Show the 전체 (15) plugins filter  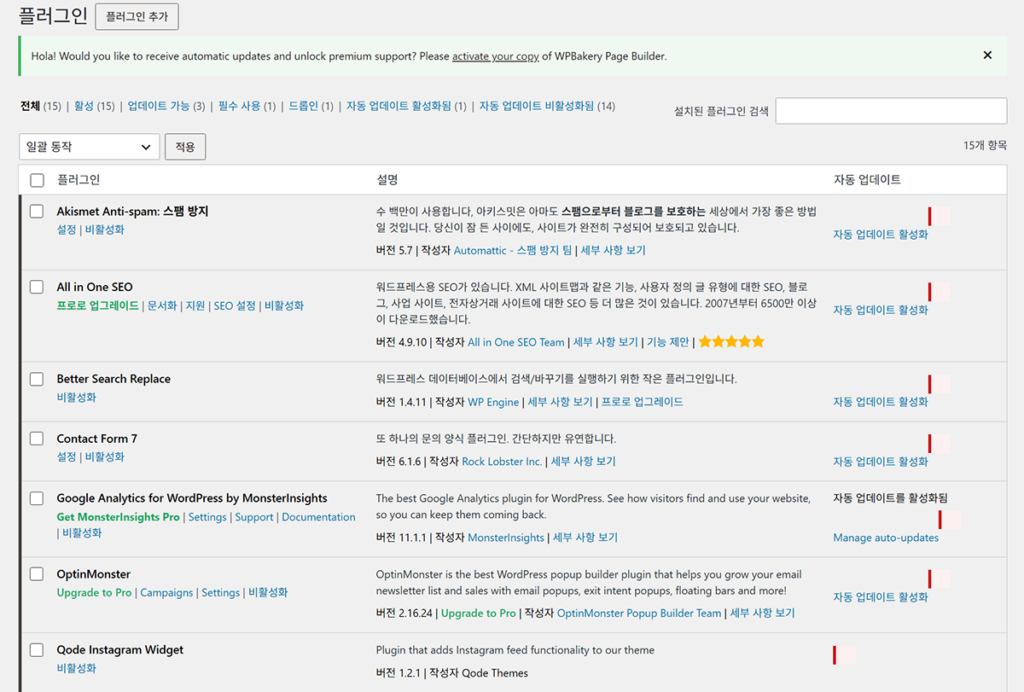click(40, 106)
